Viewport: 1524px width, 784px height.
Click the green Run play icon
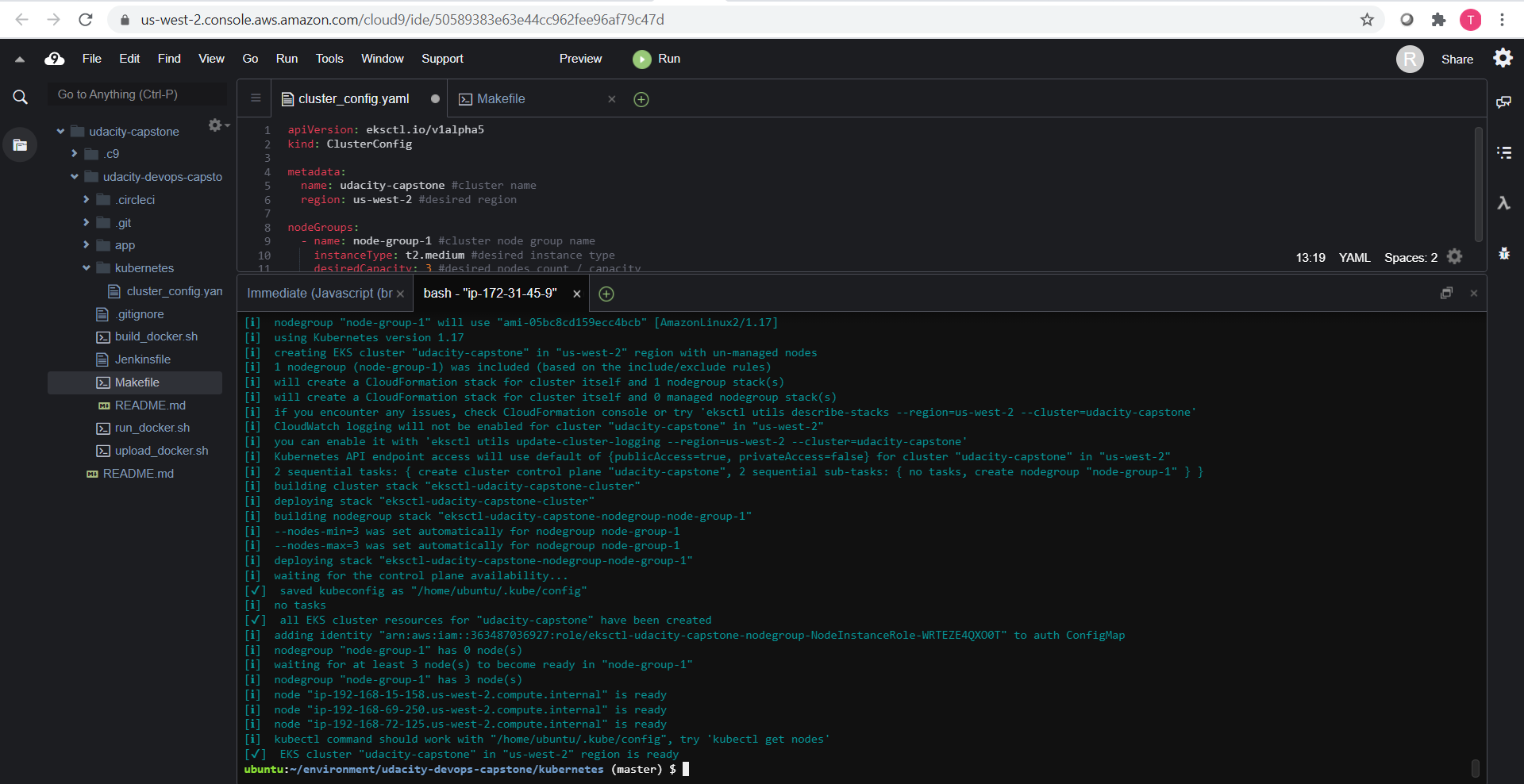point(641,59)
